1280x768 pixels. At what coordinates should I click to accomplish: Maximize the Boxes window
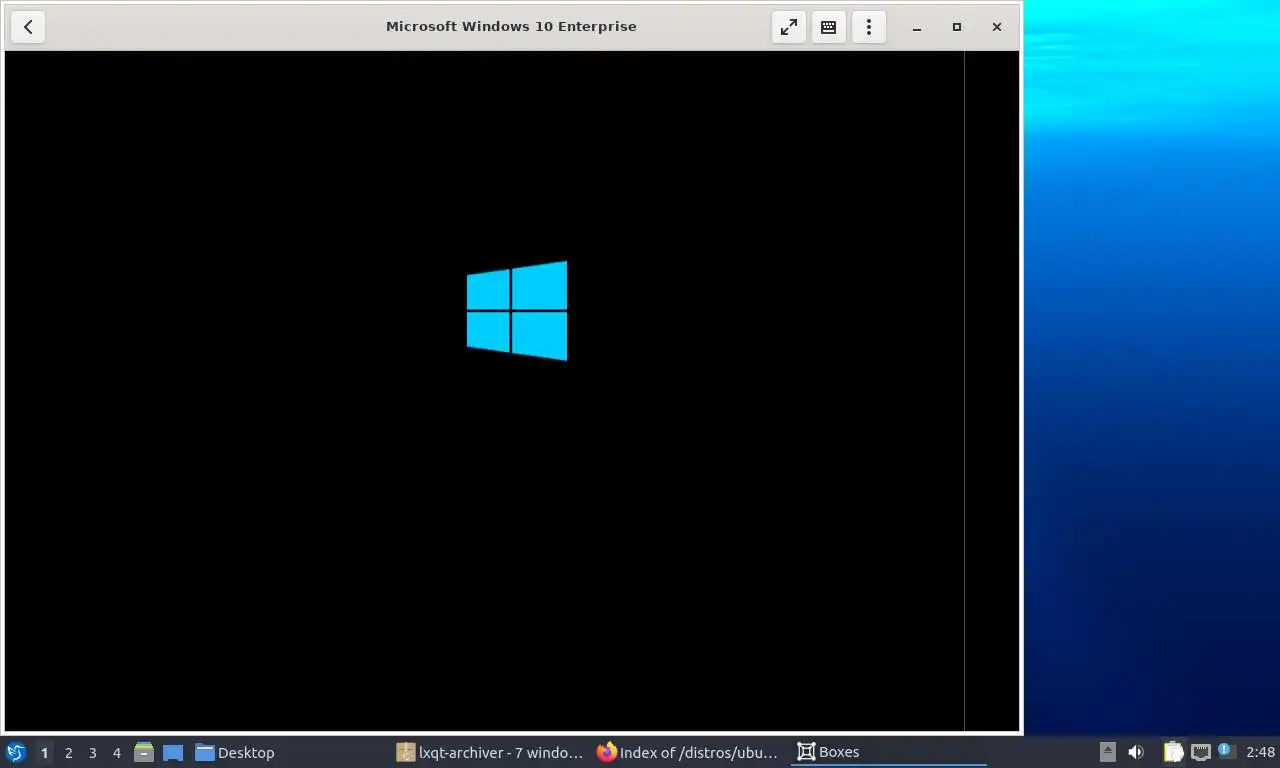(957, 27)
